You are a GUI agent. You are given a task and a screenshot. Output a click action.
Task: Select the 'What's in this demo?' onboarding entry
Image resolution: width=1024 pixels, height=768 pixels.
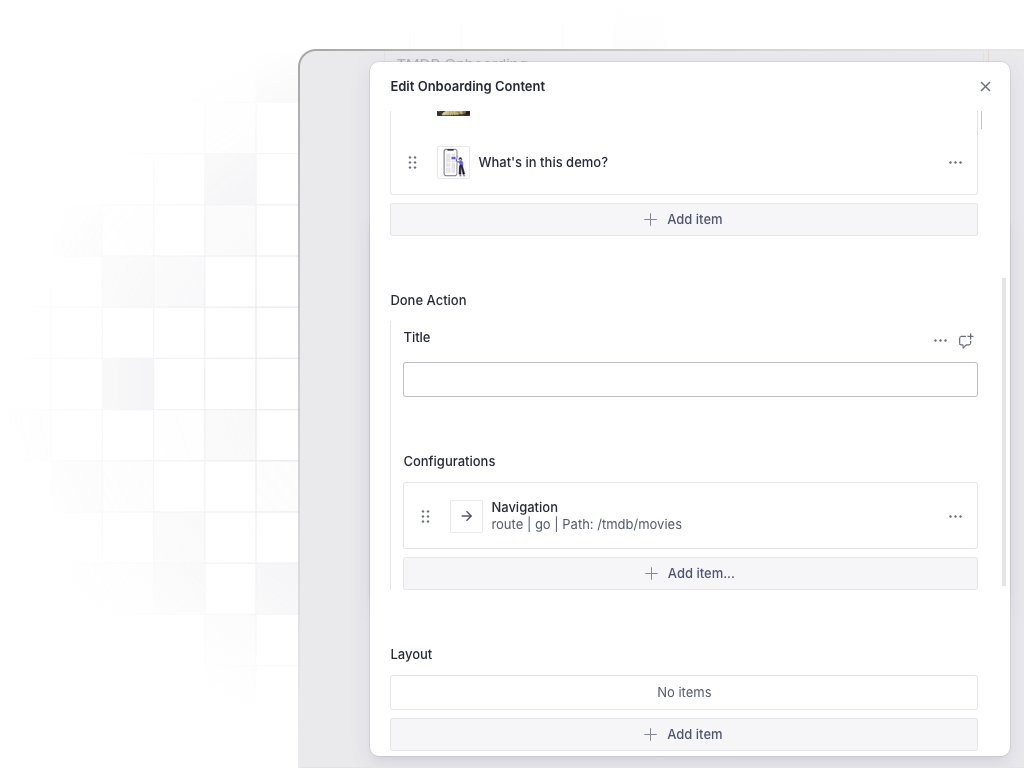pos(543,162)
